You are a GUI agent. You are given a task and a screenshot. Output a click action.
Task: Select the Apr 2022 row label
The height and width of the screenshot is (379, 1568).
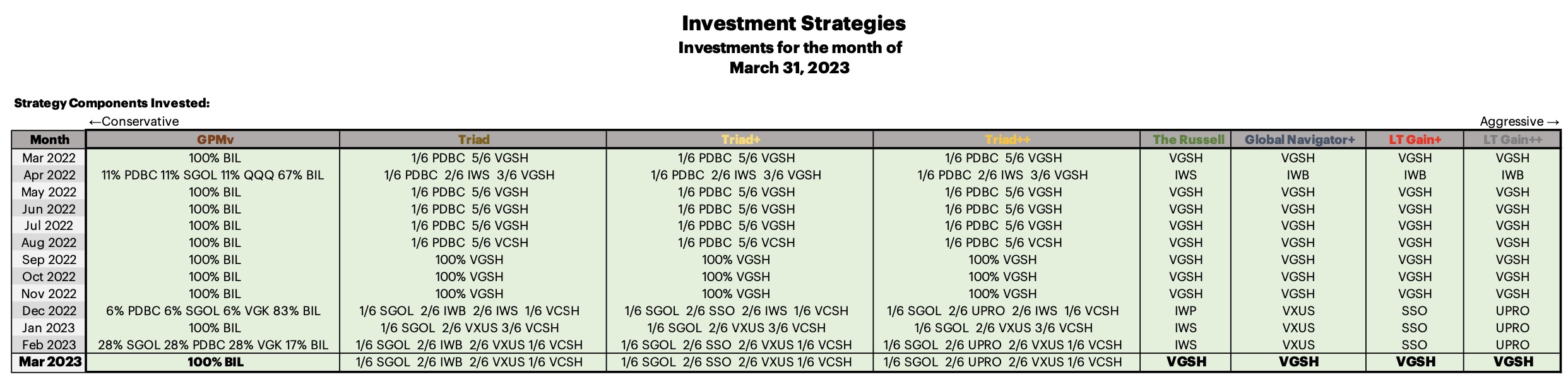pyautogui.click(x=49, y=175)
